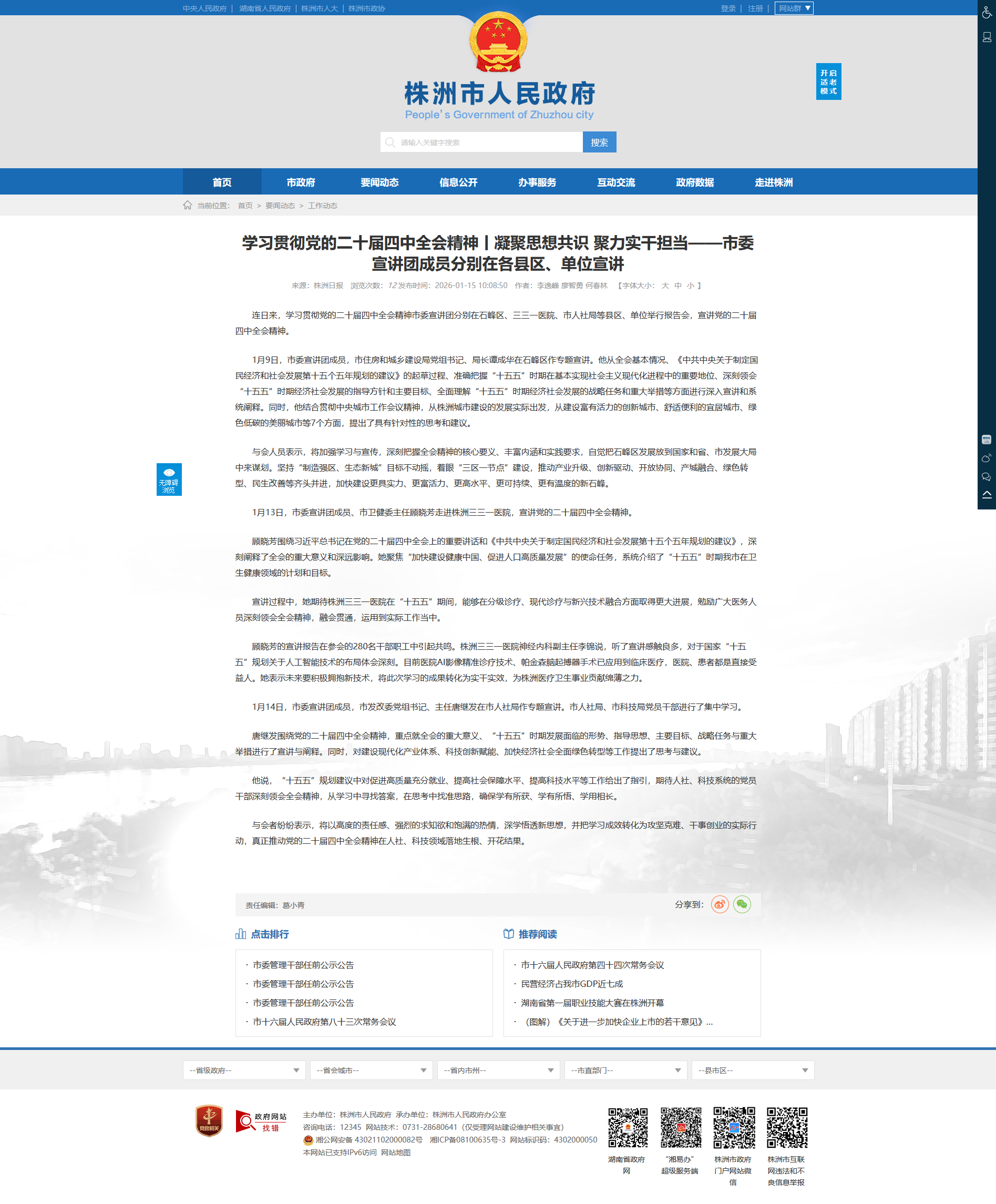The width and height of the screenshot is (996, 1204).
Task: Click the WeChat chat bubbles sidebar icon
Action: coord(986,476)
